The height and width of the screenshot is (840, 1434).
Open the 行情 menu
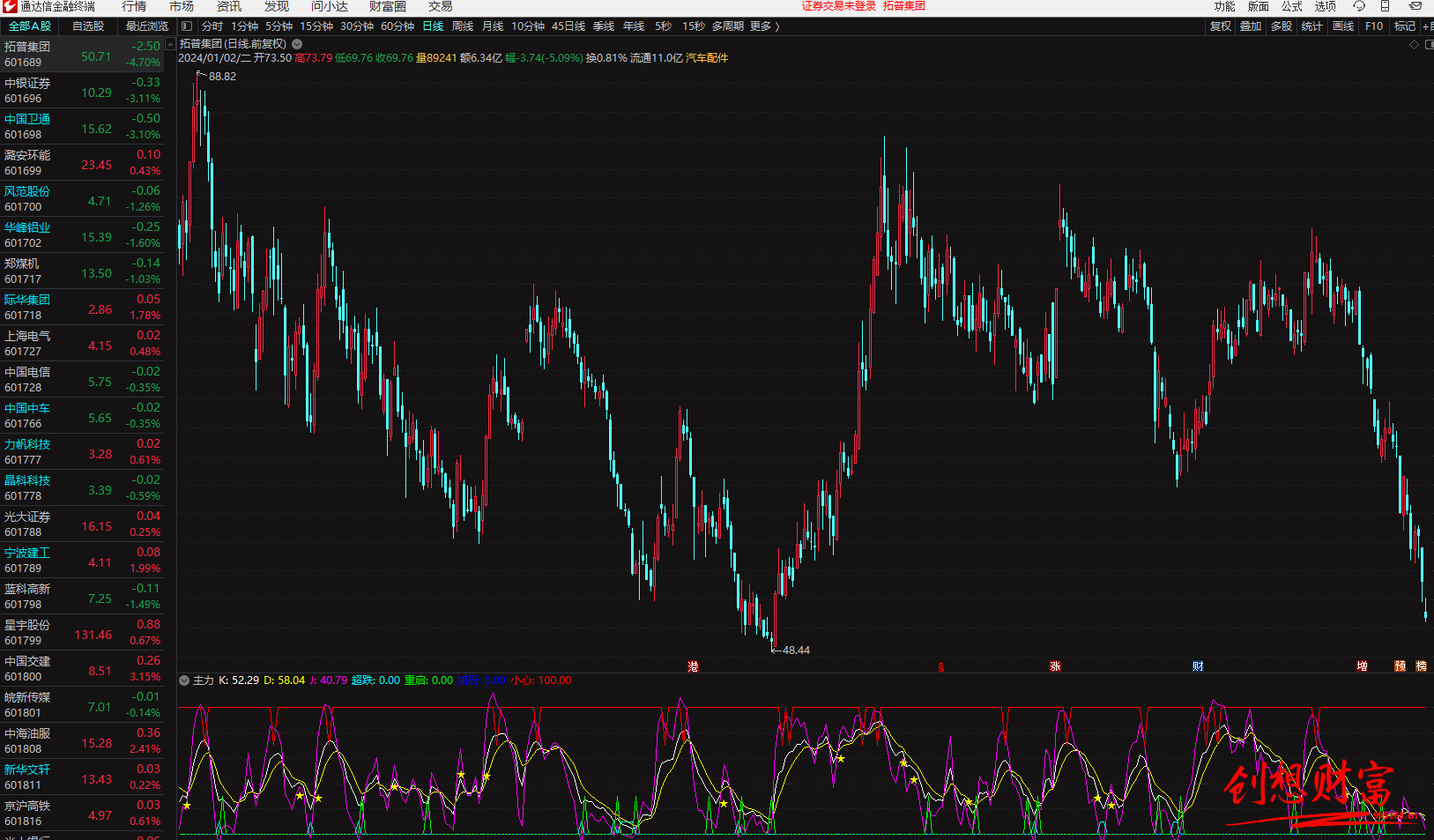pyautogui.click(x=135, y=6)
